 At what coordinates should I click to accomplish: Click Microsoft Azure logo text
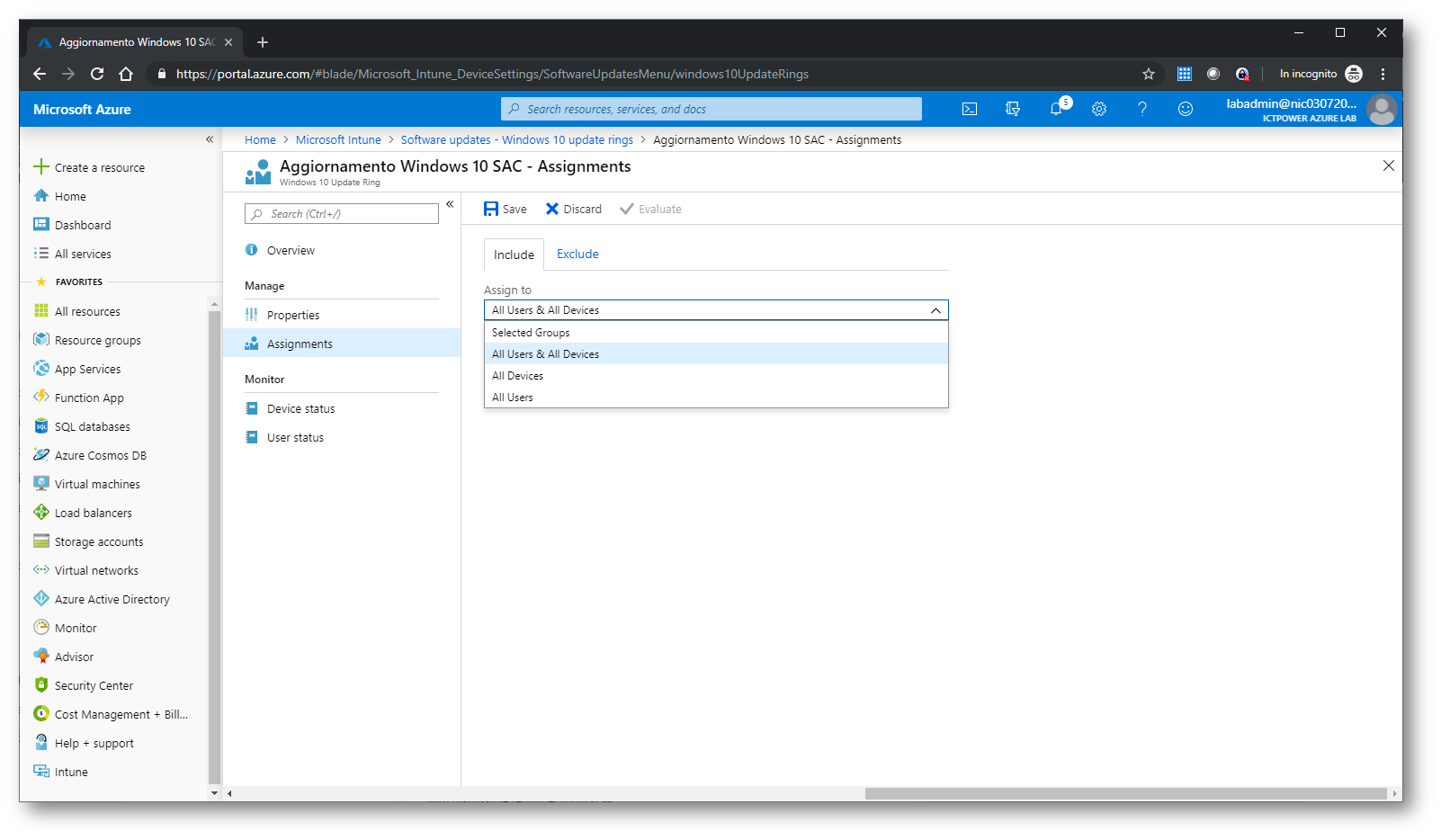click(x=82, y=109)
